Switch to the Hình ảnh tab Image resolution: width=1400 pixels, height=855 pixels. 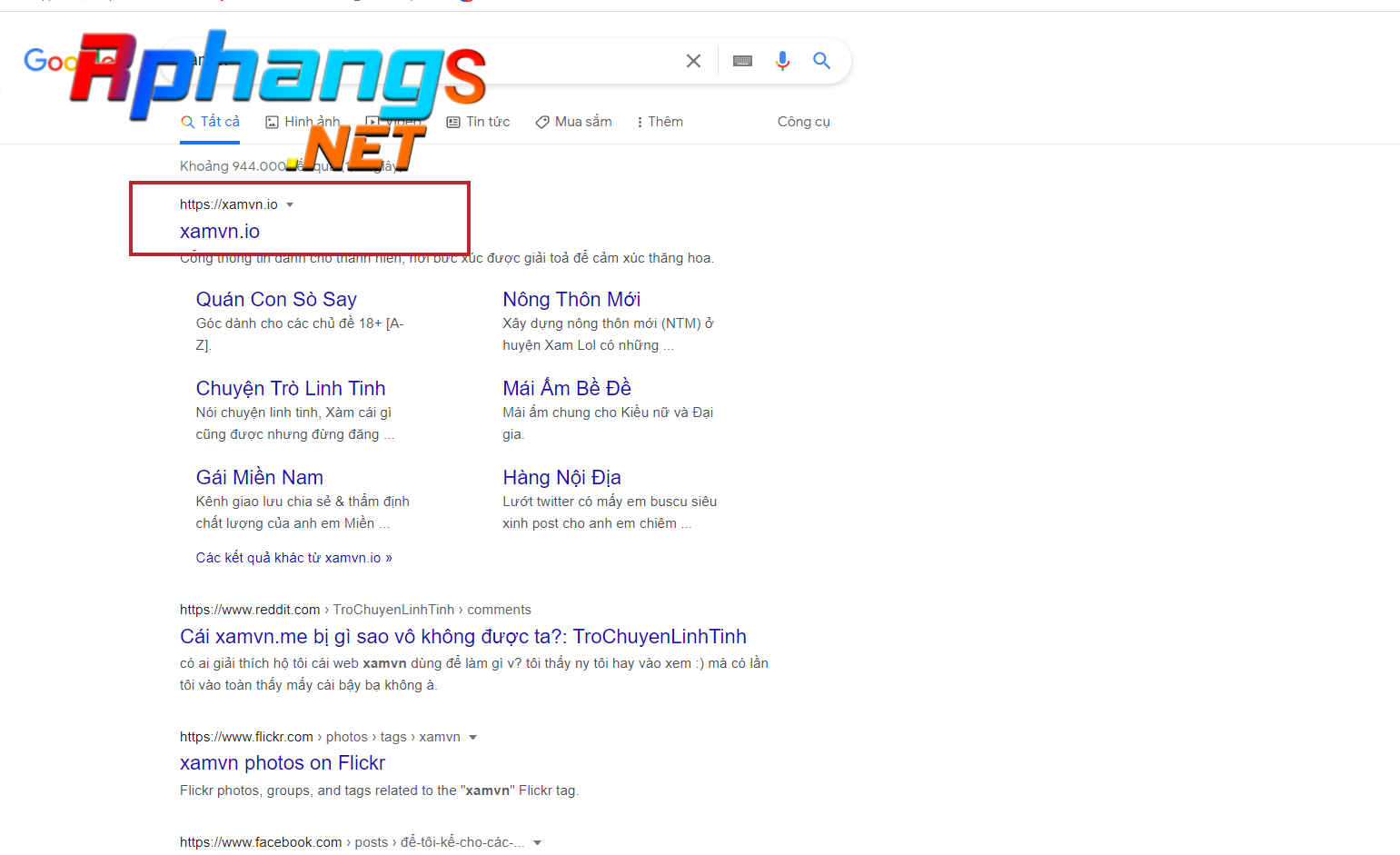click(303, 122)
